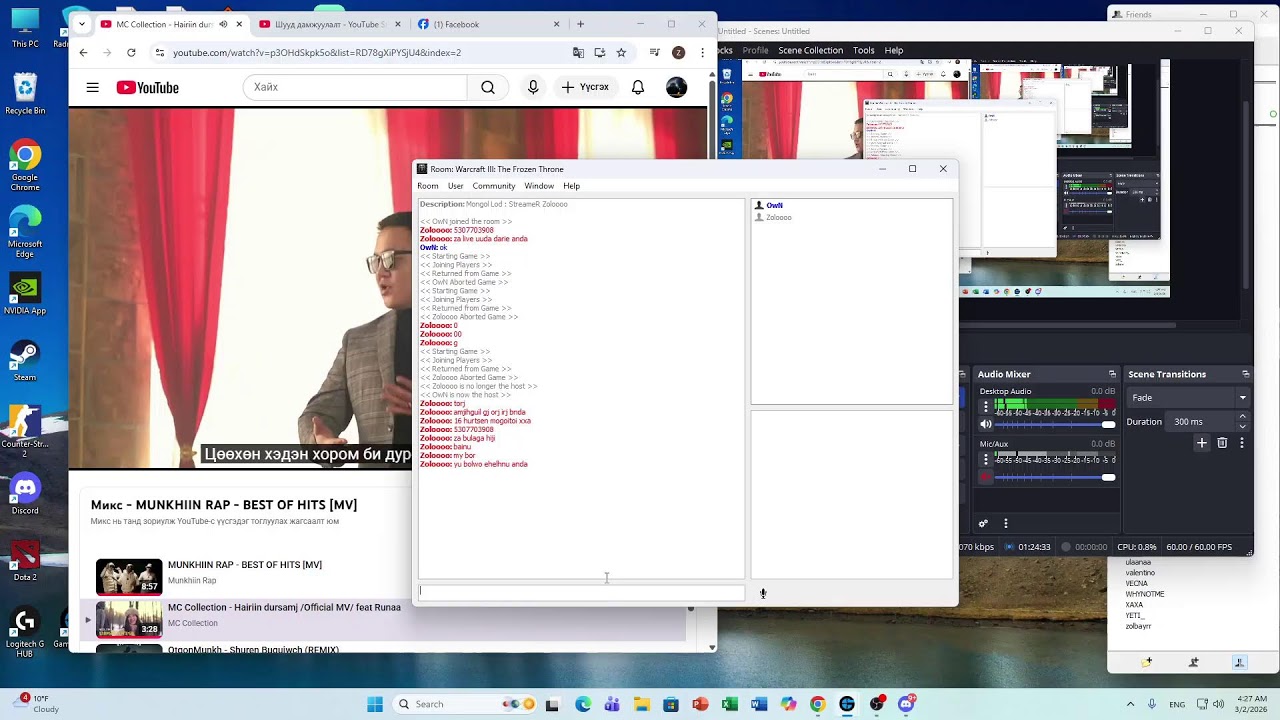This screenshot has height=720, width=1280.
Task: Adjust the Mic/Aux volume slider
Action: 1055,477
